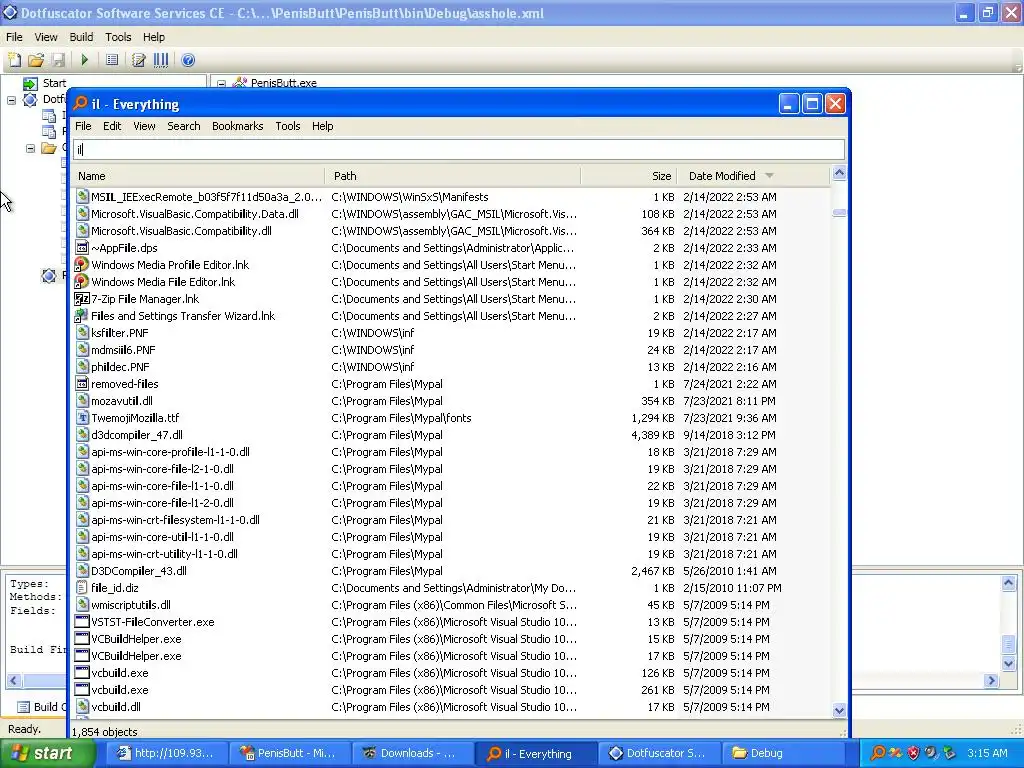Screen dimensions: 1024x768
Task: Click scroll up arrow in Everything results
Action: 839,174
